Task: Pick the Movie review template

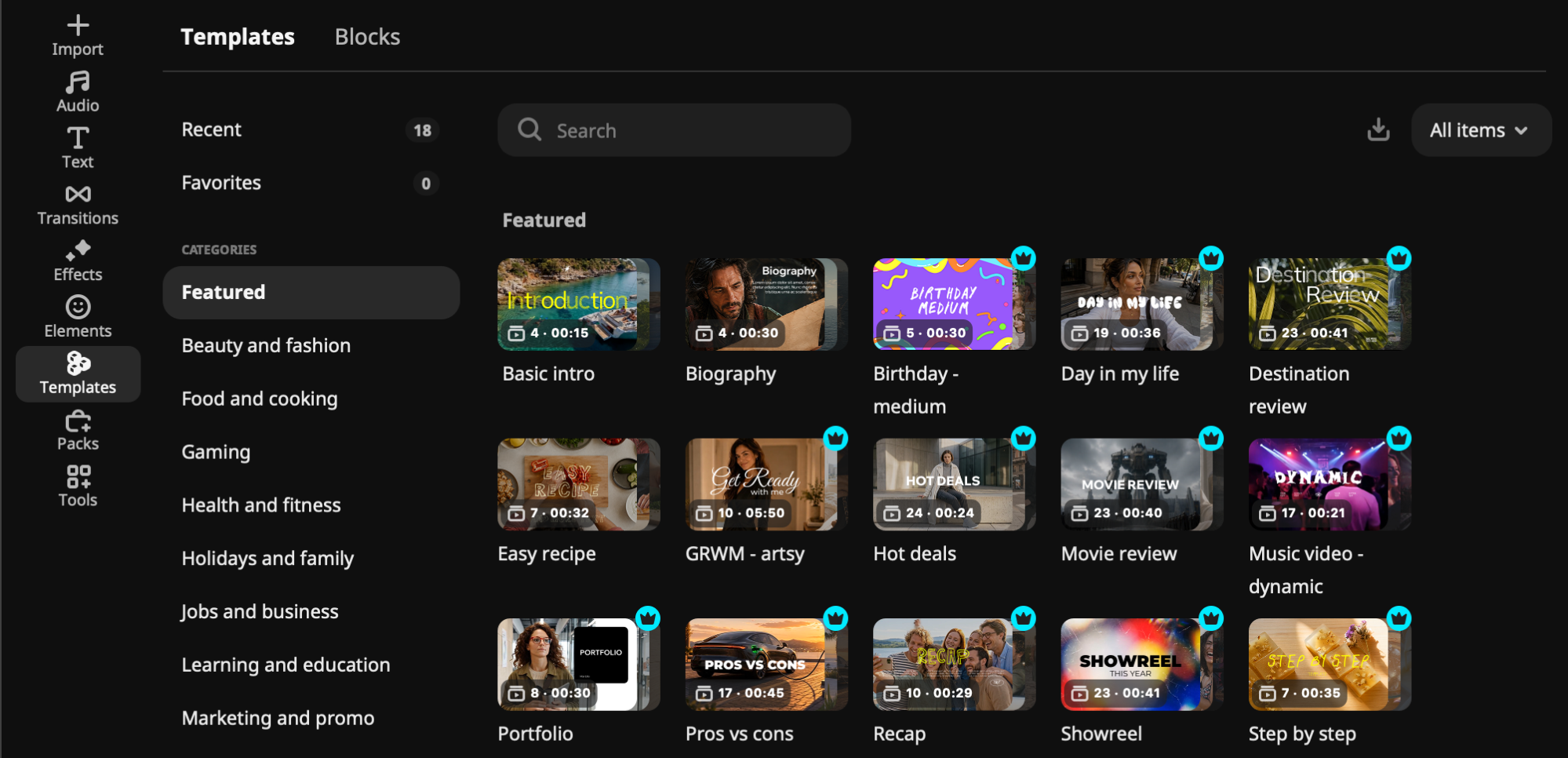Action: (x=1142, y=484)
